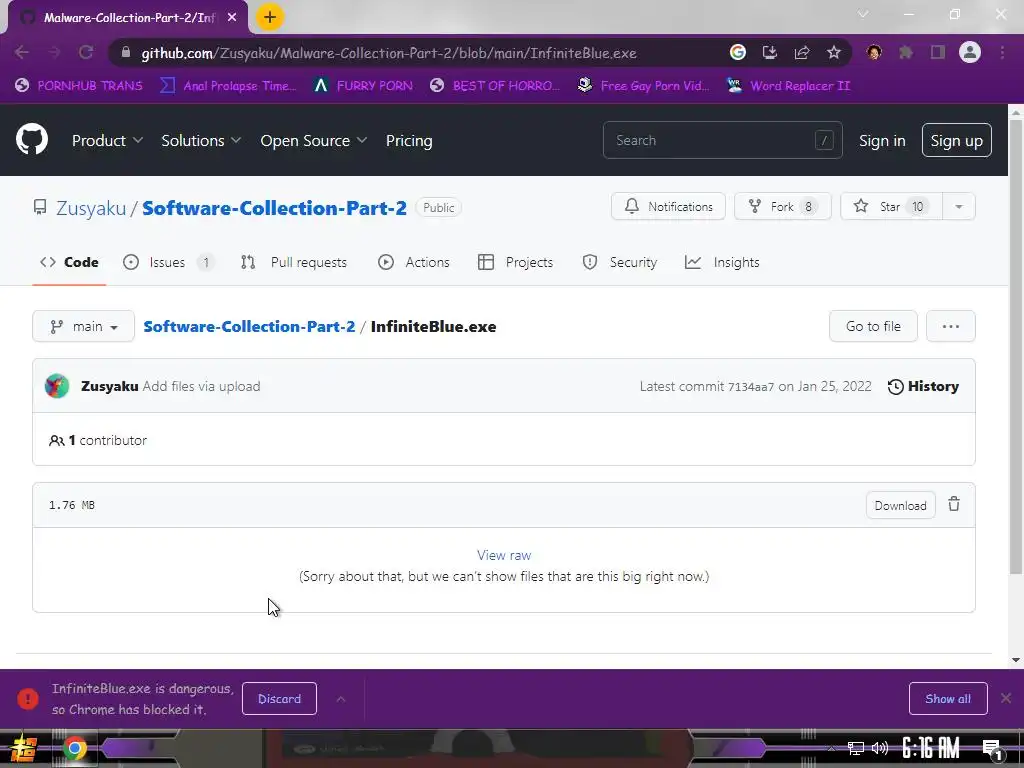
Task: Open the Pull requests tab
Action: (x=294, y=262)
